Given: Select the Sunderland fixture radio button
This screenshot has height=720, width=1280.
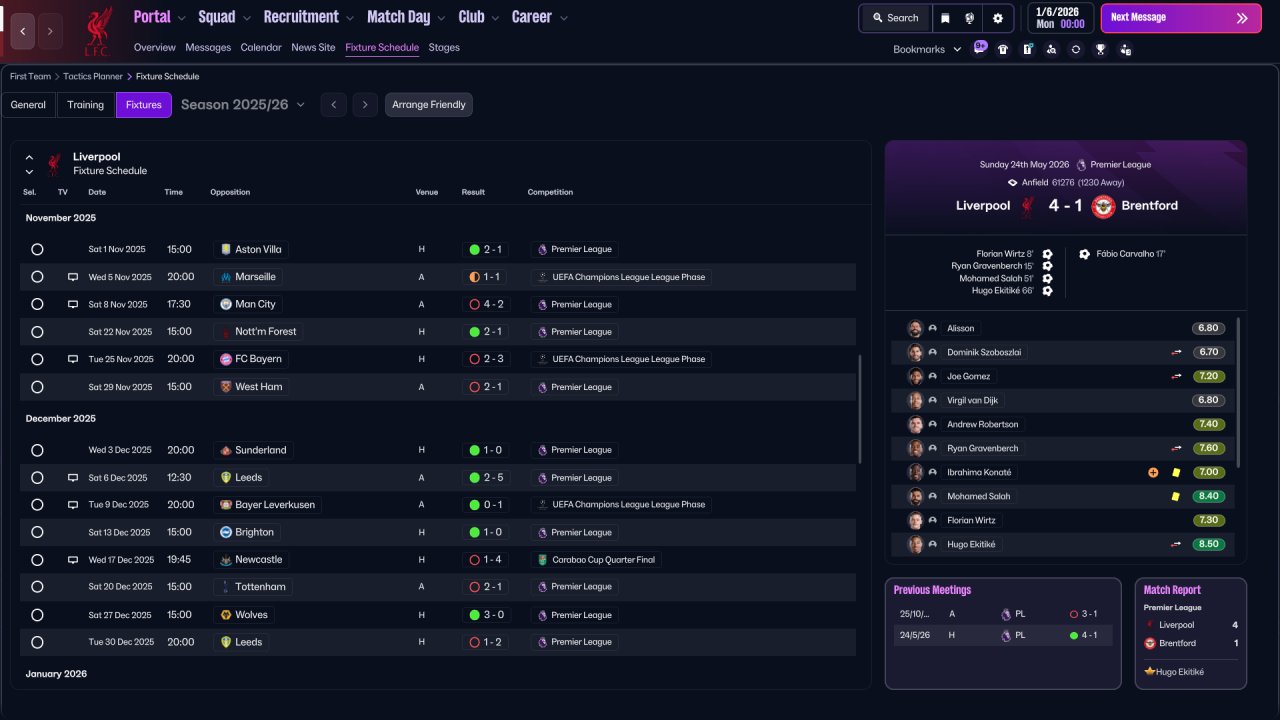Looking at the screenshot, I should point(37,450).
